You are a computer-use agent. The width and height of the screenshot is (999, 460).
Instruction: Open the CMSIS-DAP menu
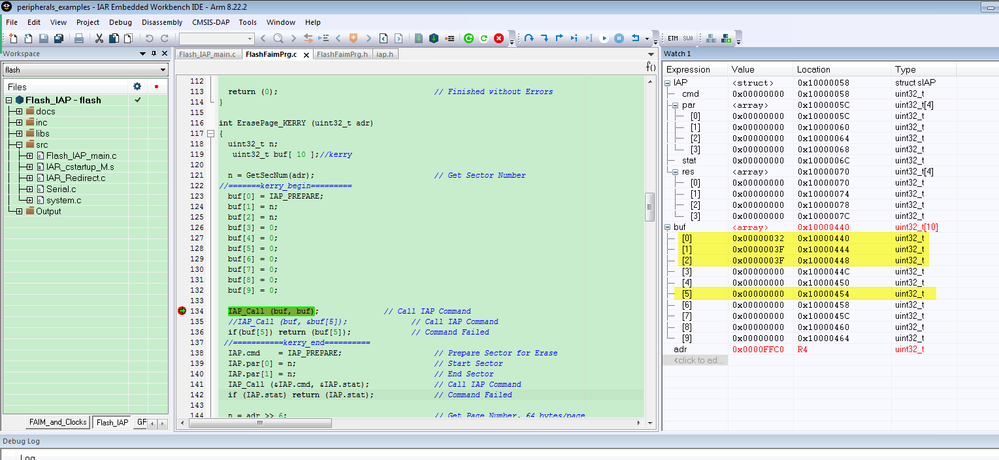pos(210,21)
